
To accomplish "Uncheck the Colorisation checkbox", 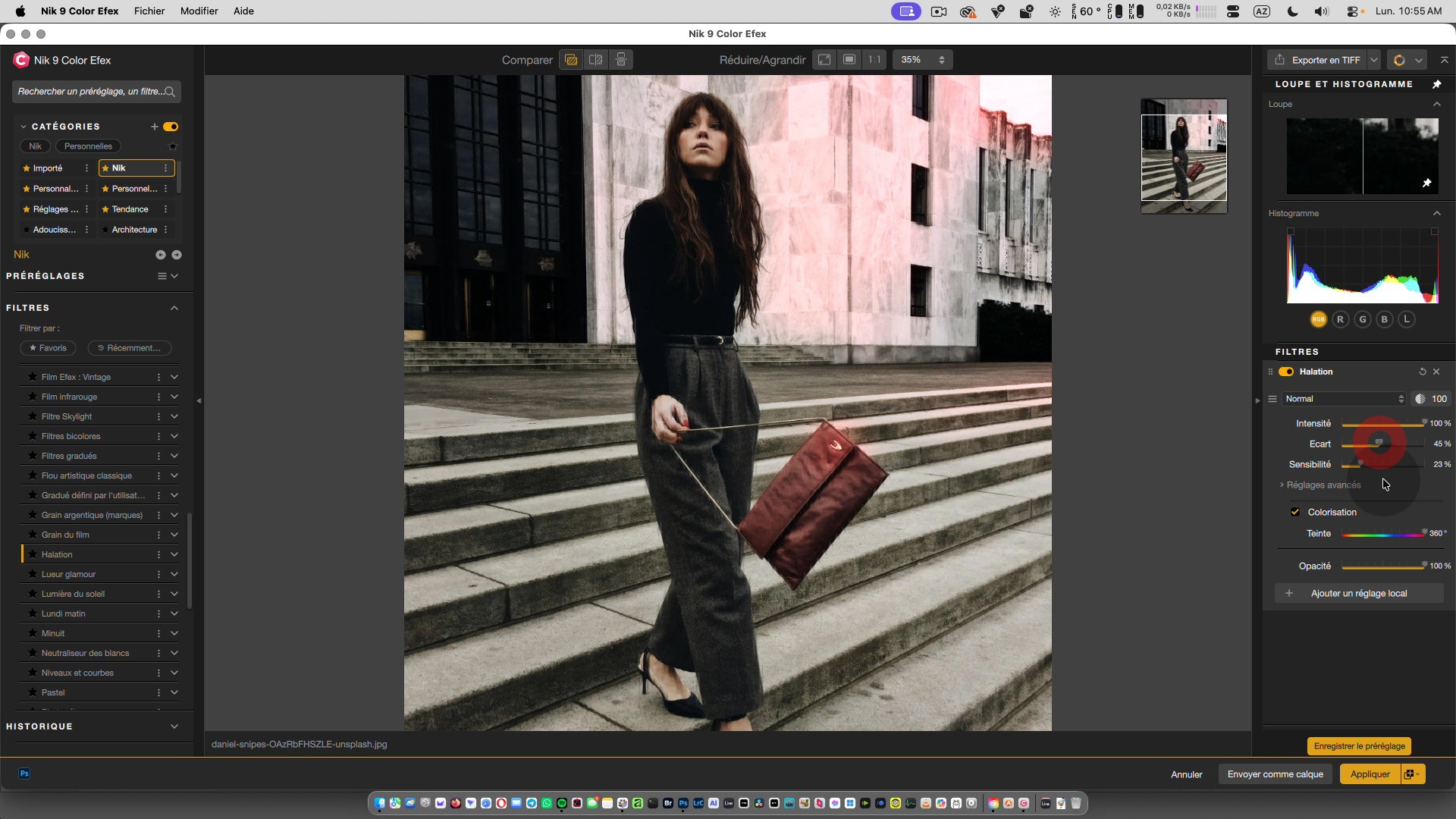I will [1295, 512].
